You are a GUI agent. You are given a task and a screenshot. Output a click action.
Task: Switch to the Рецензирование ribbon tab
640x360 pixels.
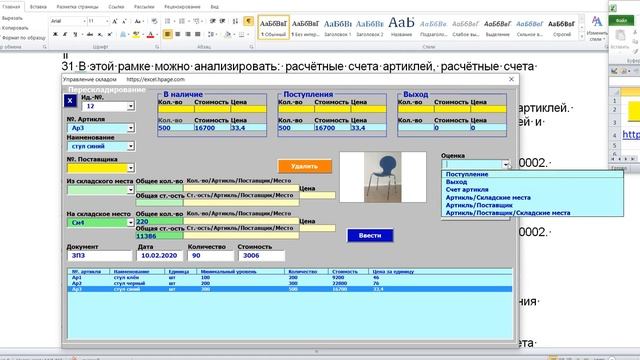[x=182, y=7]
